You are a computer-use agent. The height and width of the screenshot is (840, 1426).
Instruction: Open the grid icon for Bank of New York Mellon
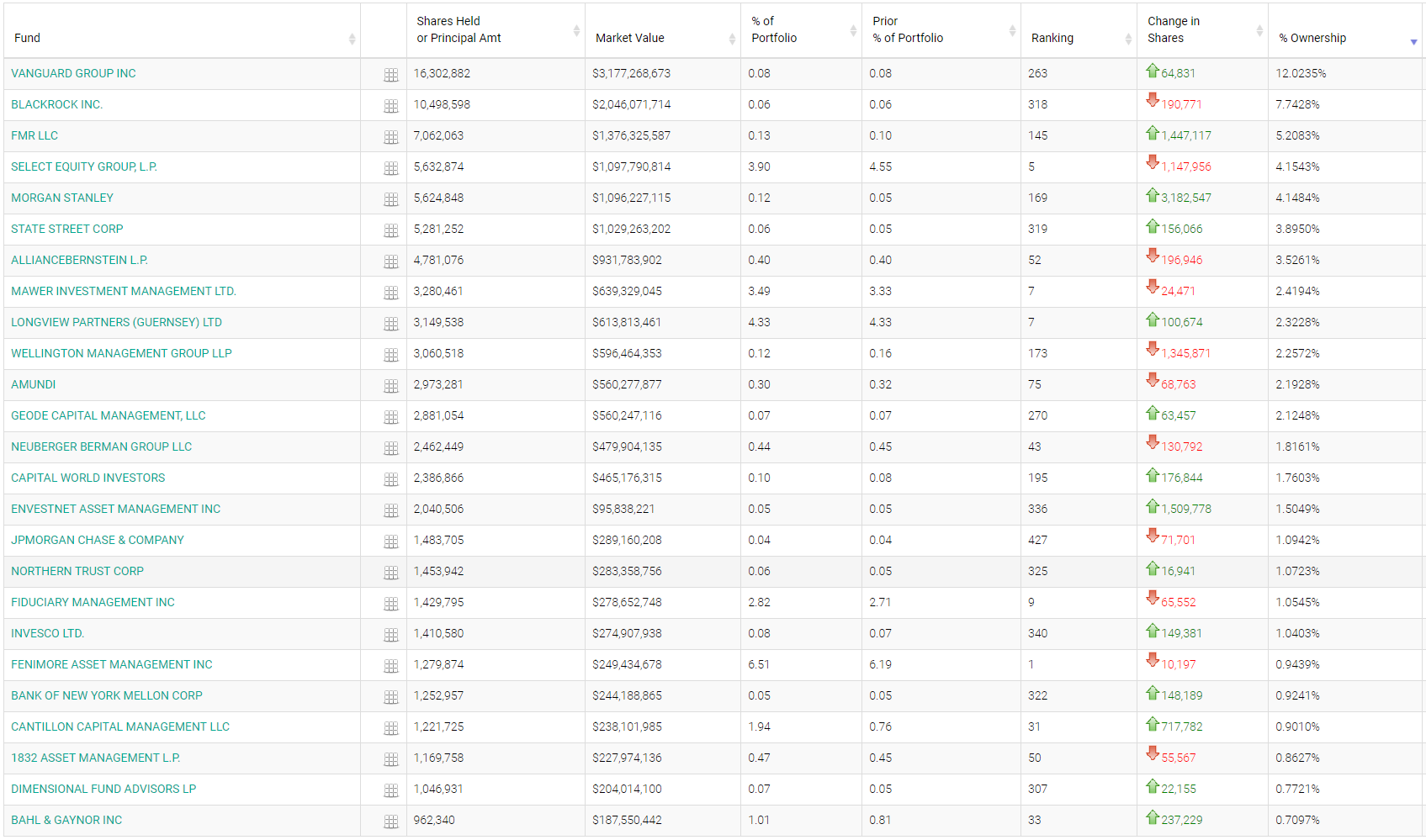point(391,697)
